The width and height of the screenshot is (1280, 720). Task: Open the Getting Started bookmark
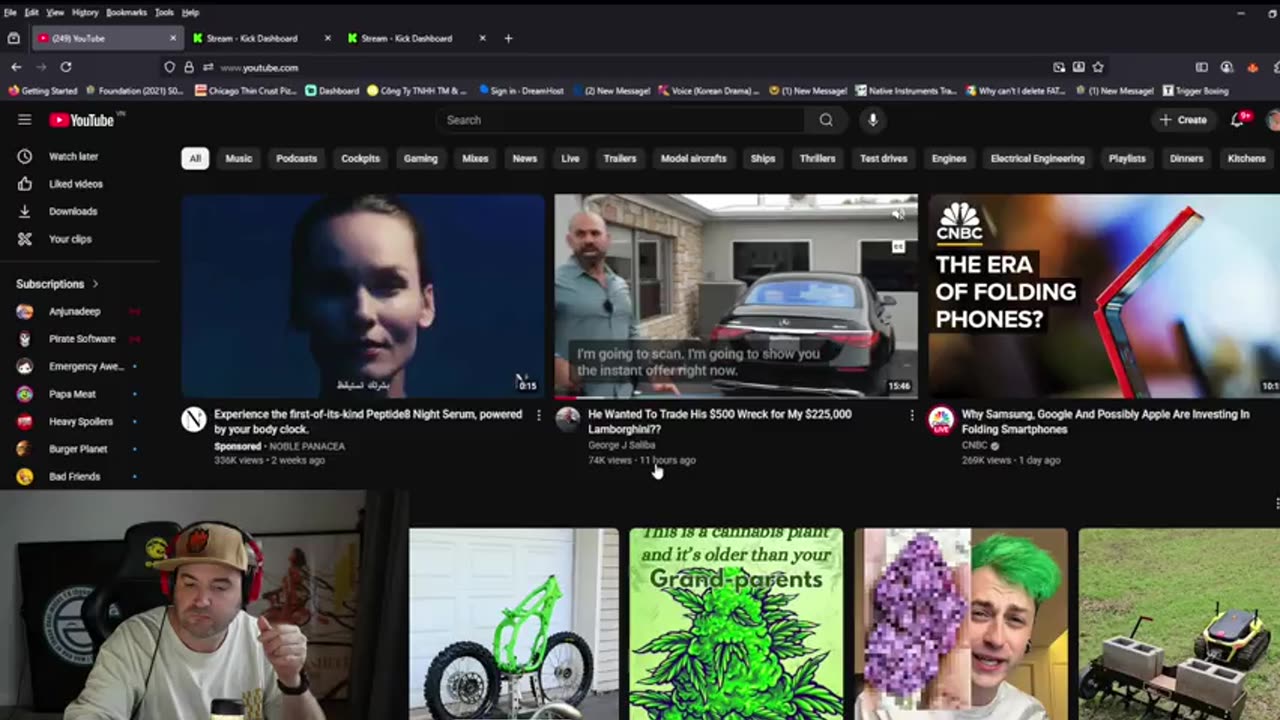click(42, 91)
